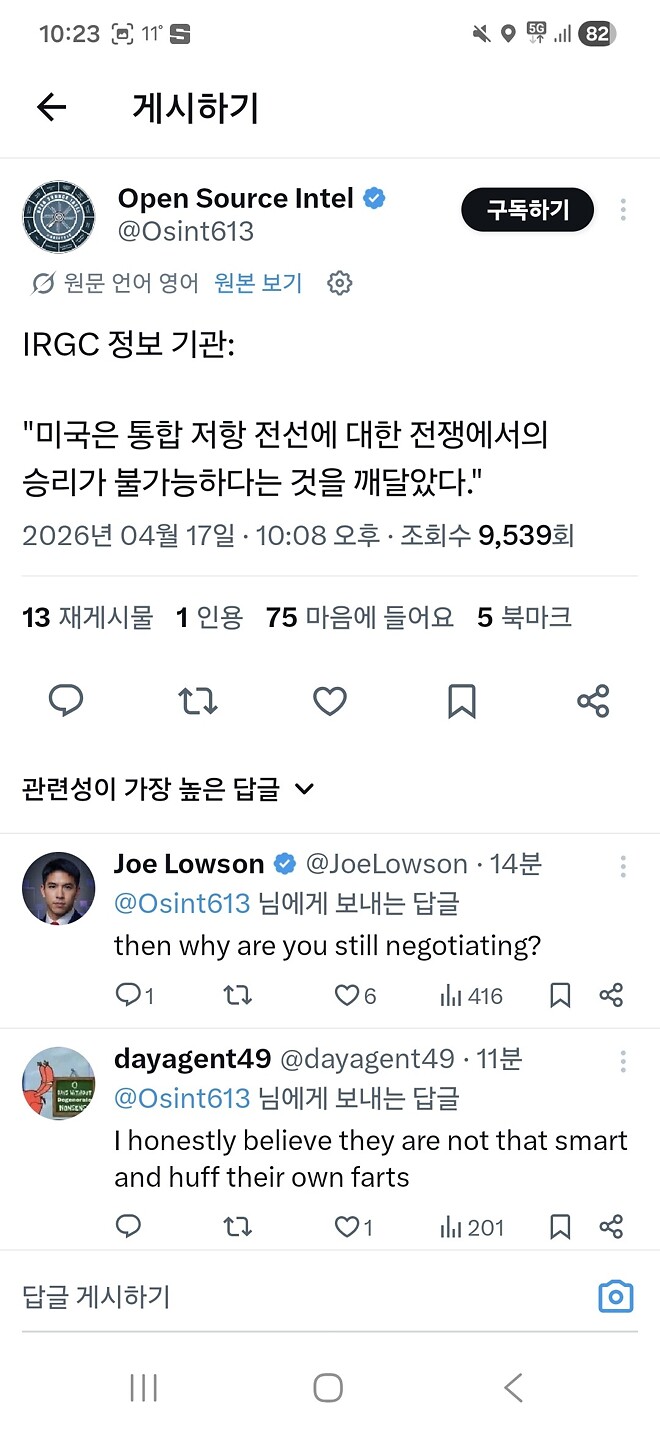Repost the IRGC tweet using retweet icon
Viewport: 660px width, 1430px height.
click(197, 701)
